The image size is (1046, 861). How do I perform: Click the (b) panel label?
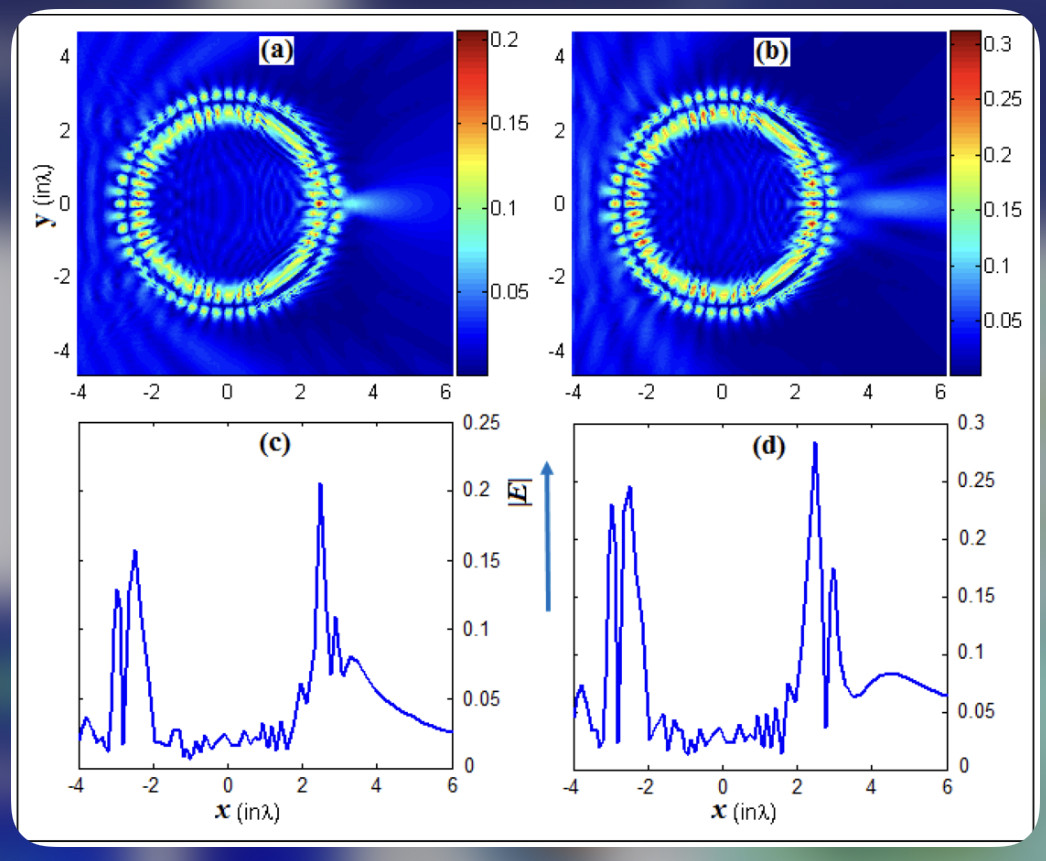(771, 49)
